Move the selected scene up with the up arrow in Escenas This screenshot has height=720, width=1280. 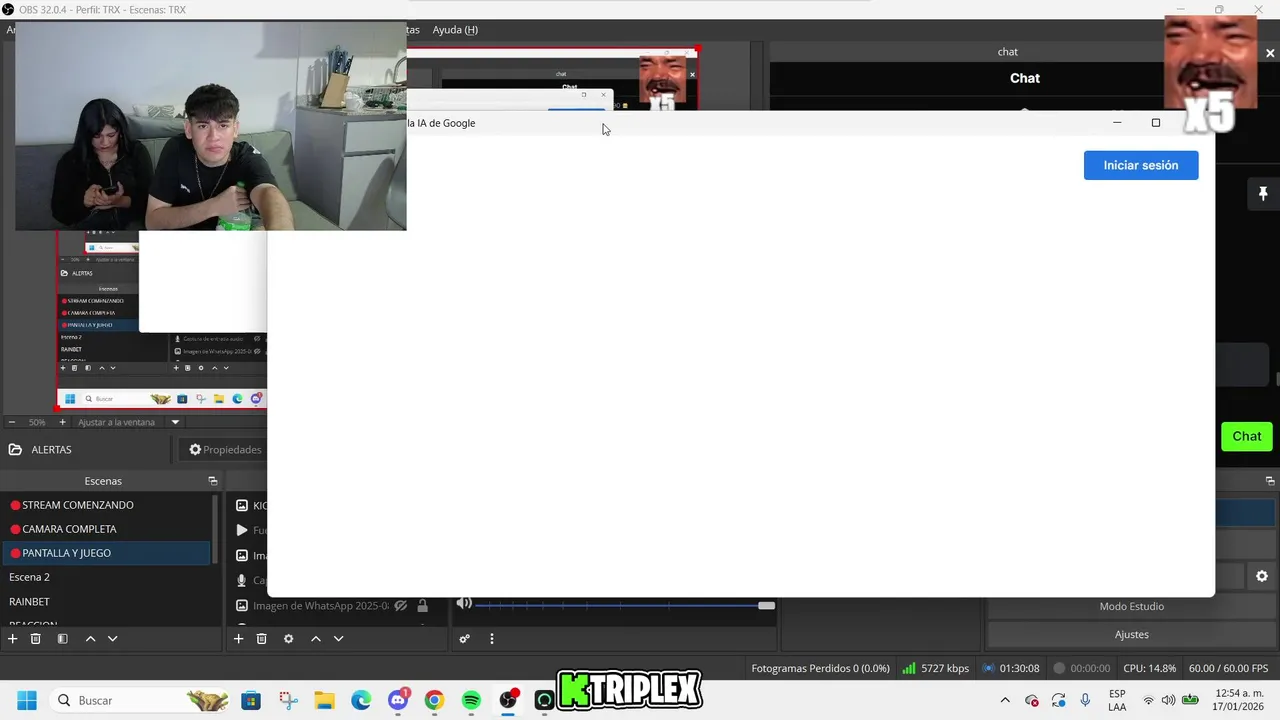90,639
